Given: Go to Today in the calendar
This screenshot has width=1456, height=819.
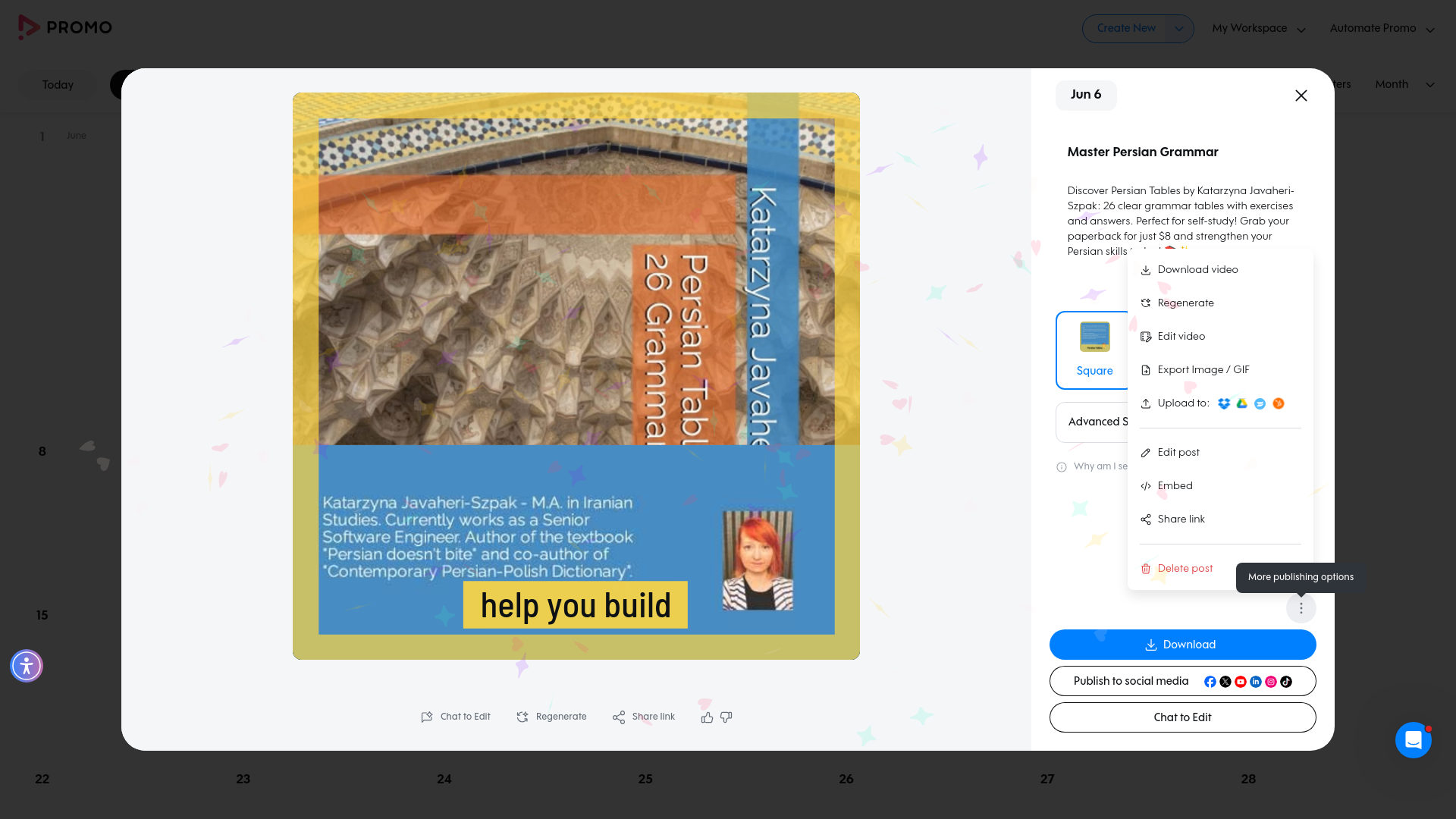Looking at the screenshot, I should point(58,85).
